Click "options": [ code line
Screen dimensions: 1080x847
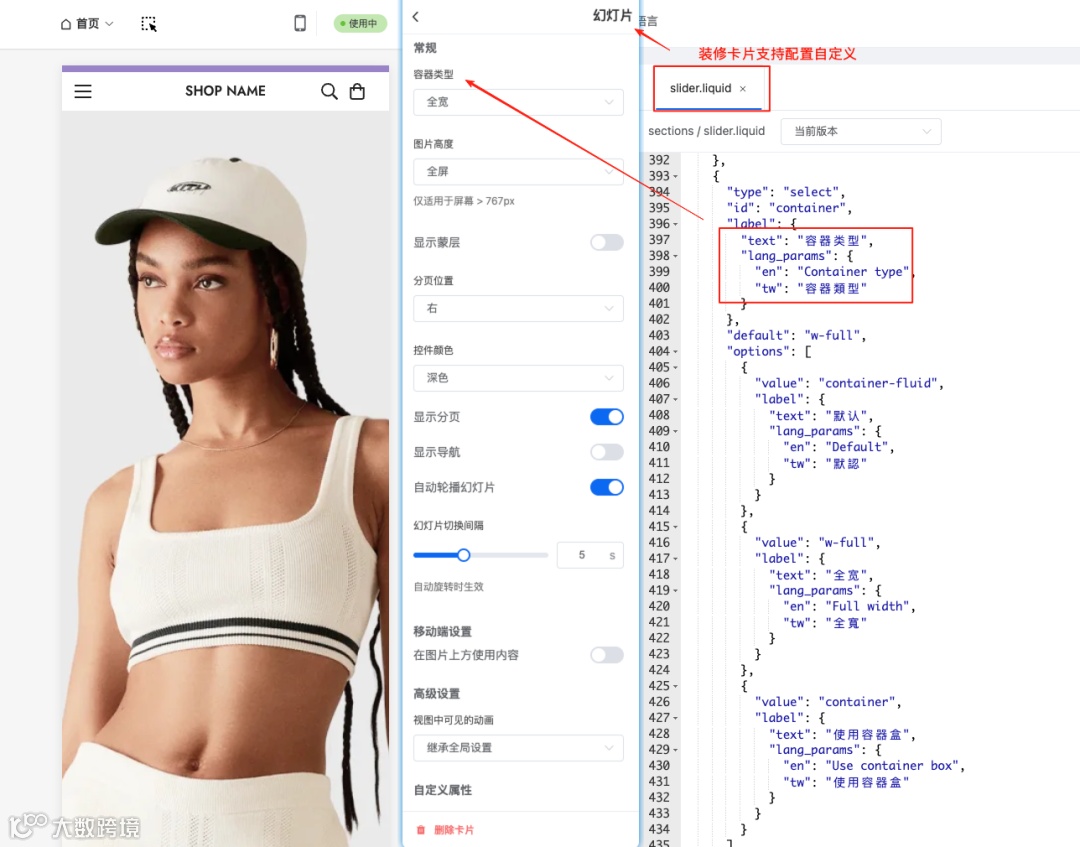[x=769, y=351]
